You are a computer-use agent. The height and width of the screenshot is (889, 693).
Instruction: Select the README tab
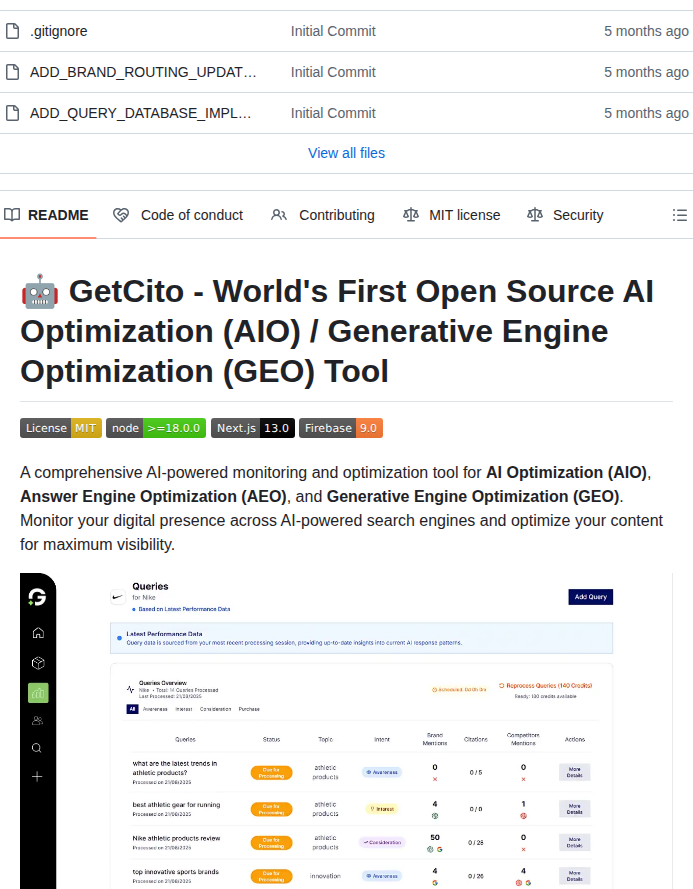click(47, 215)
